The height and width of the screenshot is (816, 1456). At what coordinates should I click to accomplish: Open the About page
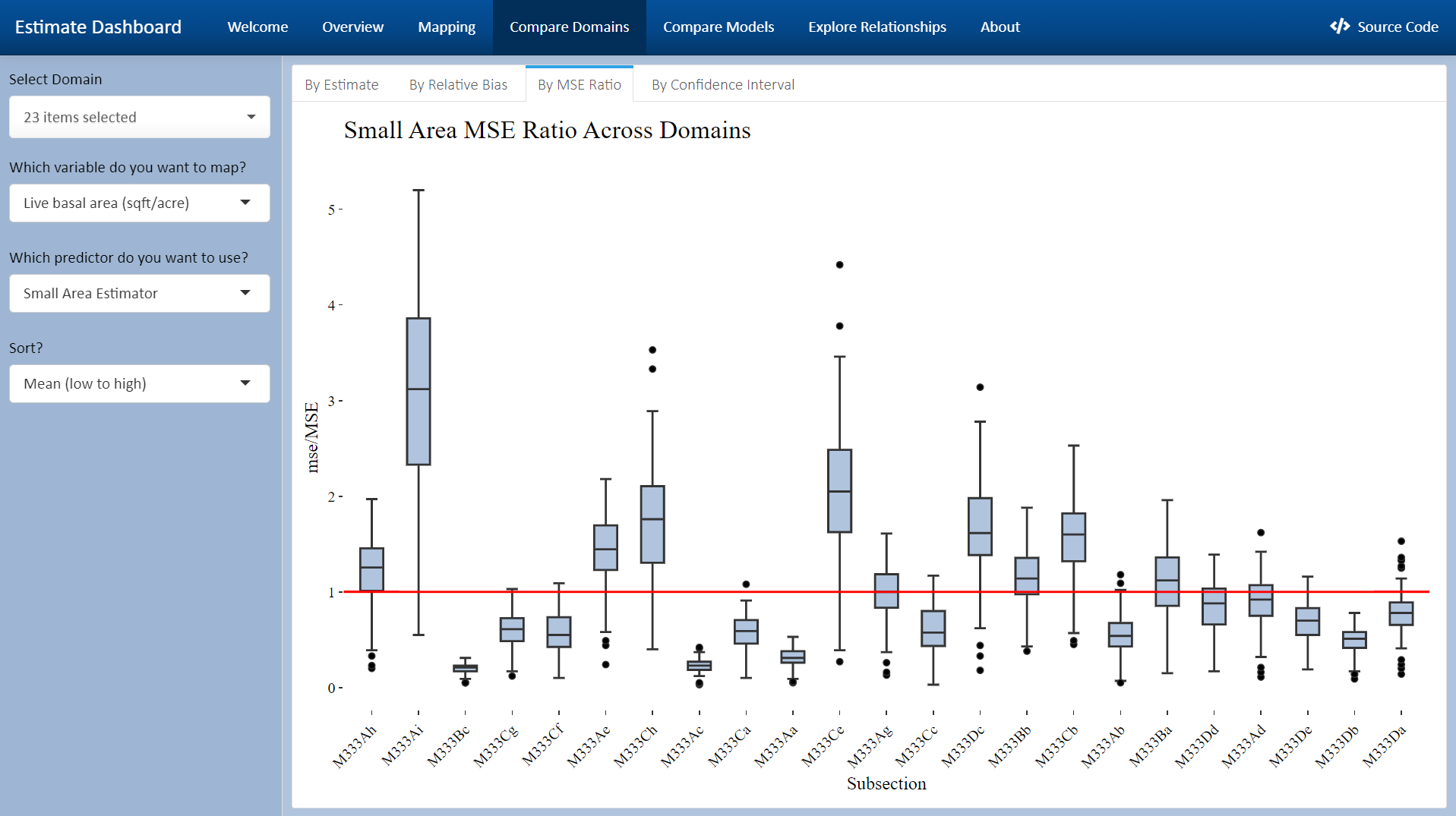(1000, 27)
